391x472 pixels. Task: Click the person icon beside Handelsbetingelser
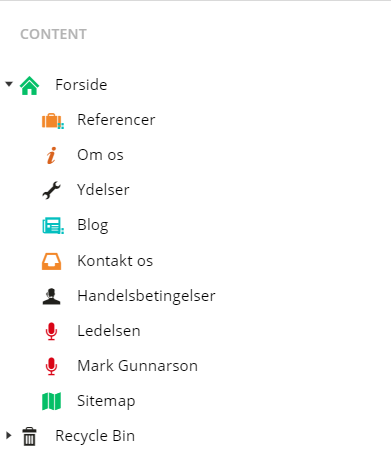tap(51, 296)
